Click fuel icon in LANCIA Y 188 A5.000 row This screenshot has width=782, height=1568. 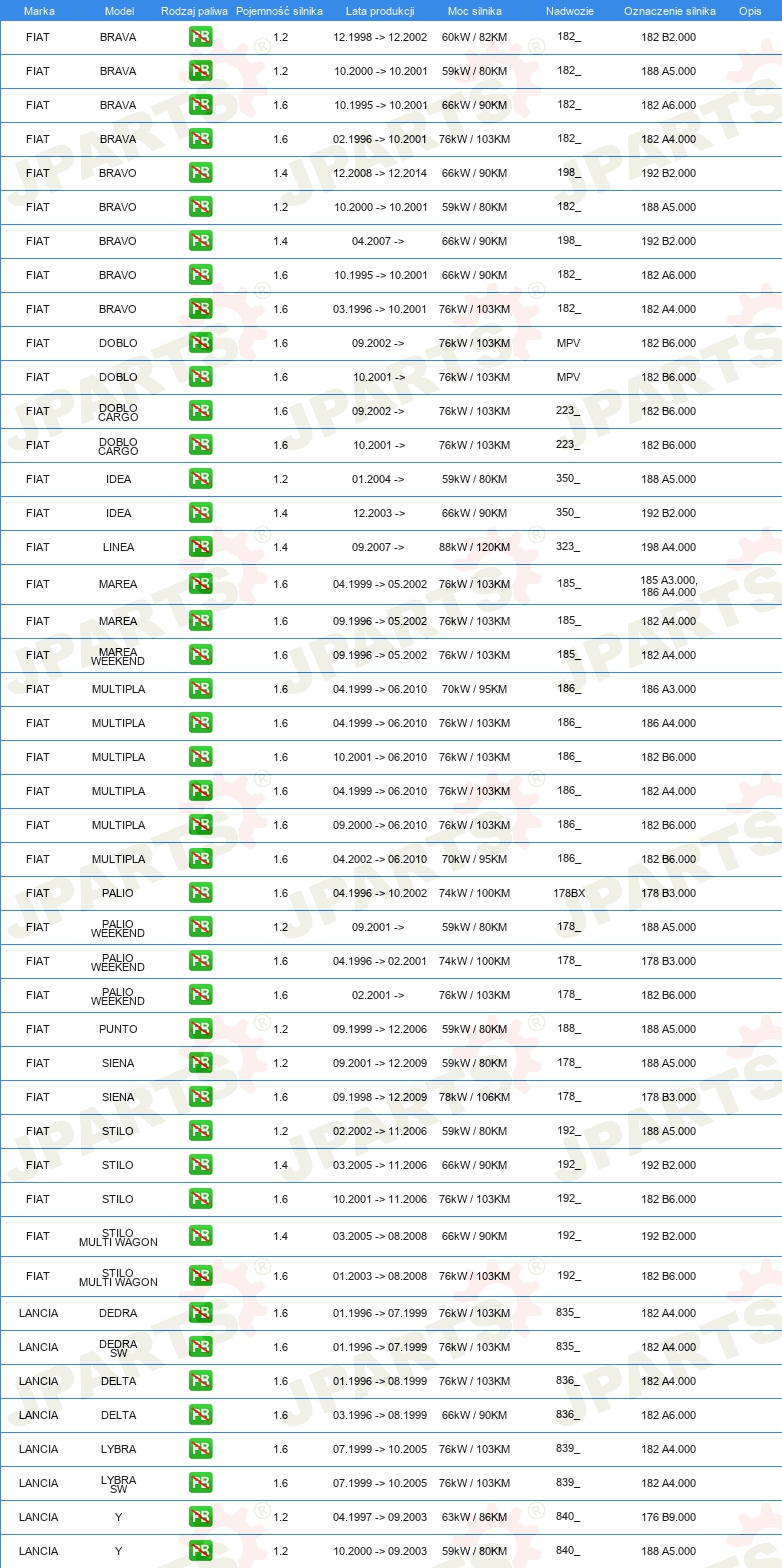(200, 1551)
